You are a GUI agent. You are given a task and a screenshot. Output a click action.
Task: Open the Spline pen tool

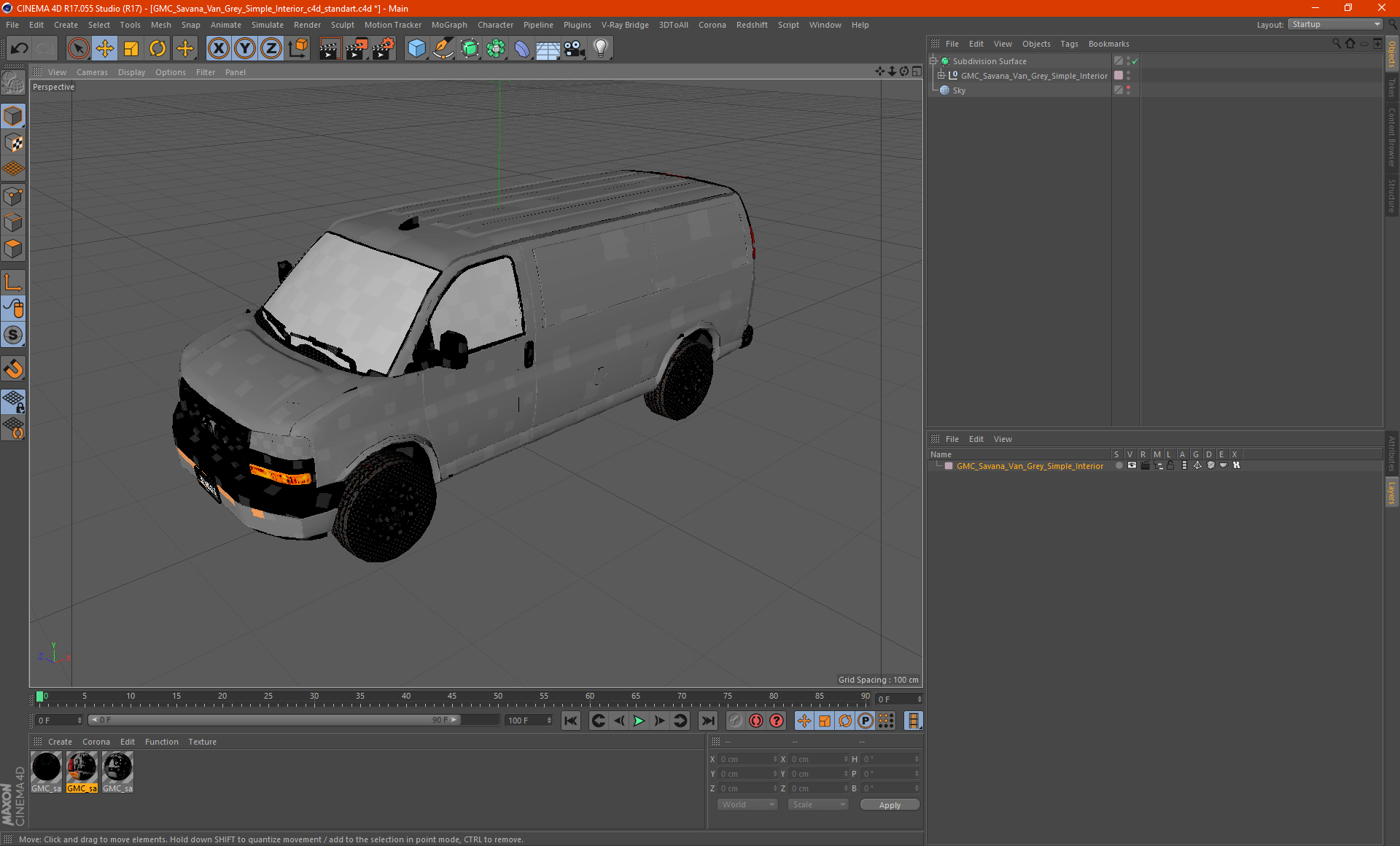pyautogui.click(x=443, y=48)
